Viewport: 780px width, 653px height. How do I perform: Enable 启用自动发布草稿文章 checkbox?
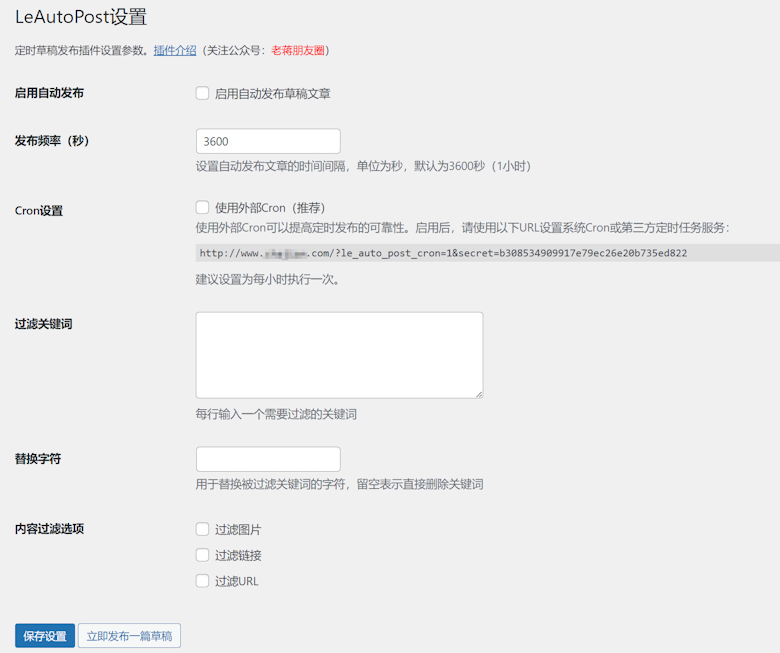202,93
